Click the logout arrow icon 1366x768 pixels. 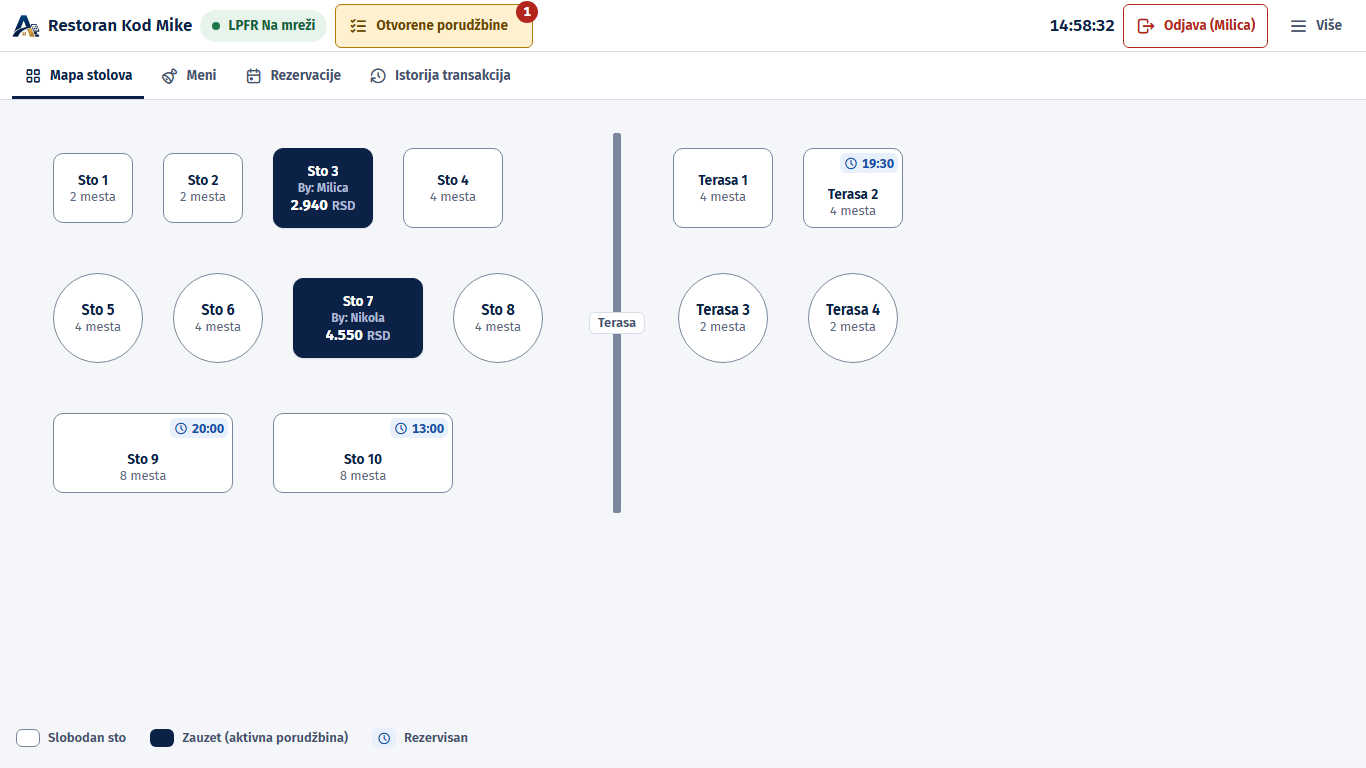(1146, 26)
